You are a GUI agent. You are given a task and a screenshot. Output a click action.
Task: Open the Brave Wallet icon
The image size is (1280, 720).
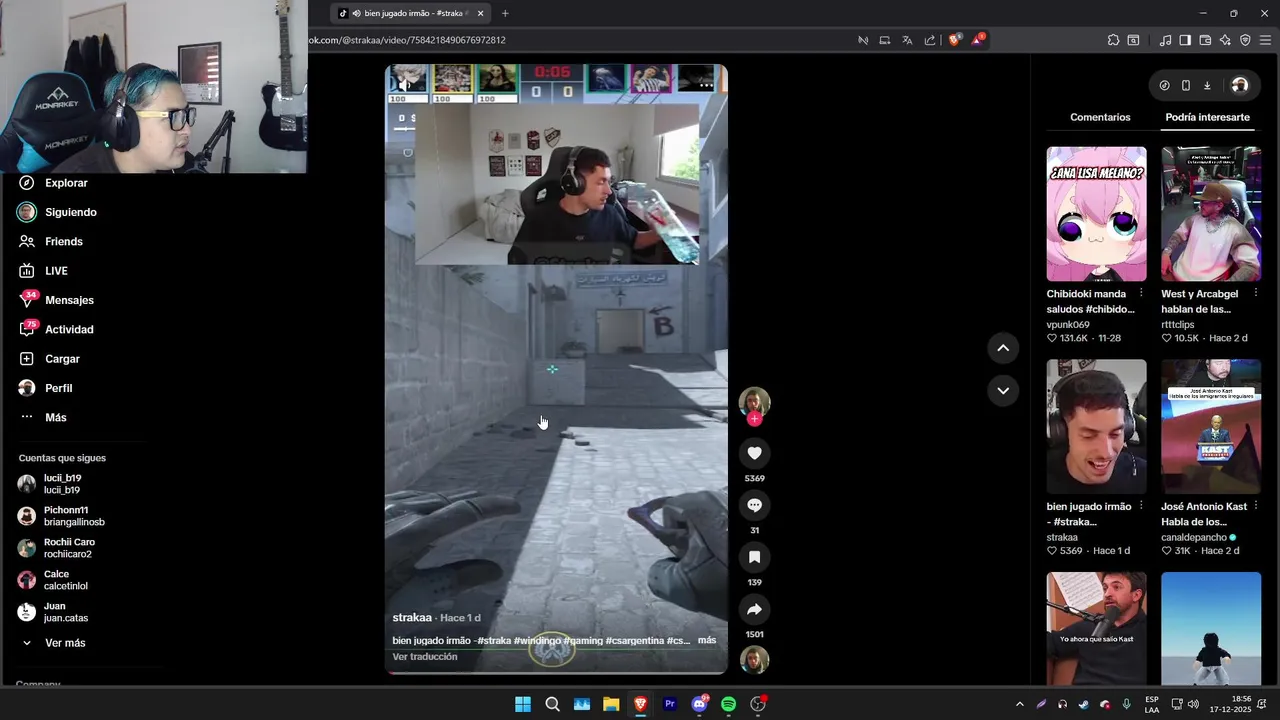click(x=1205, y=40)
